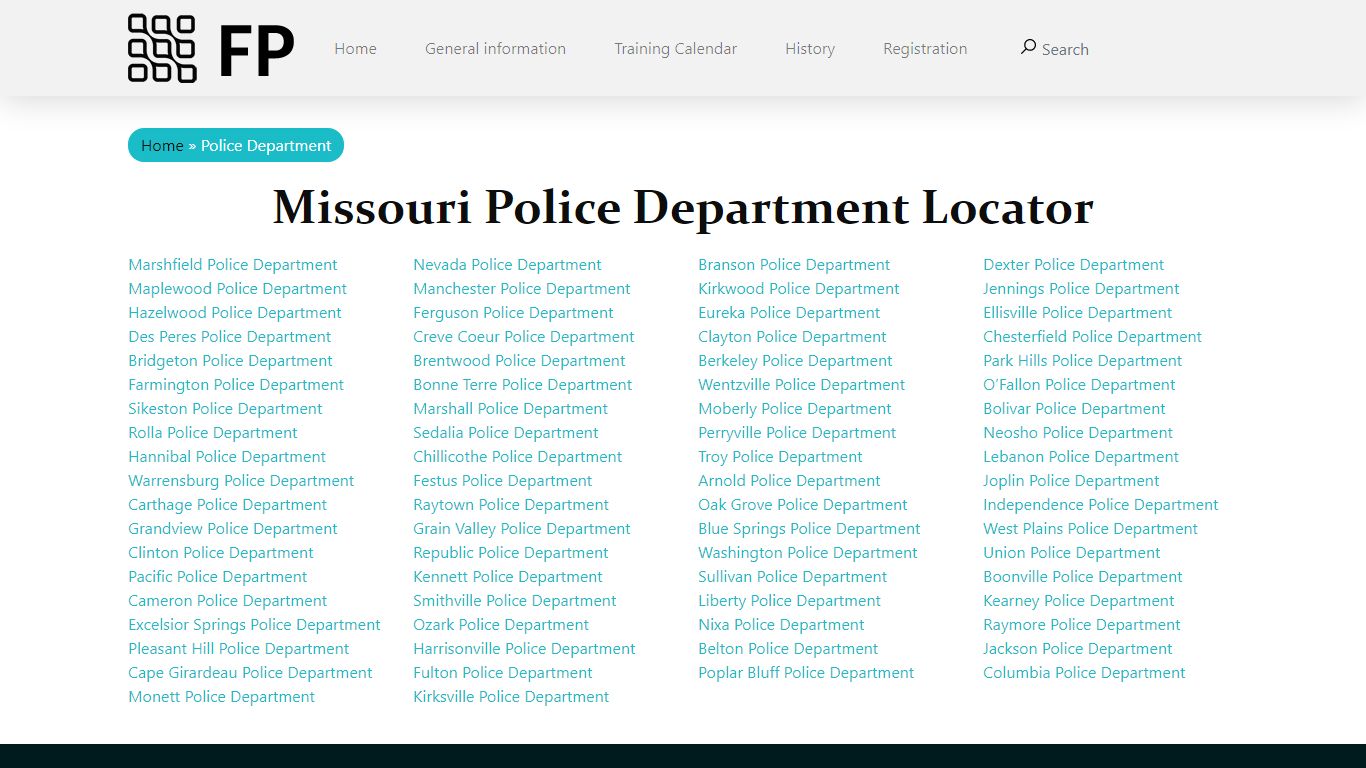Open the History menu item
Image resolution: width=1366 pixels, height=768 pixels.
click(810, 48)
